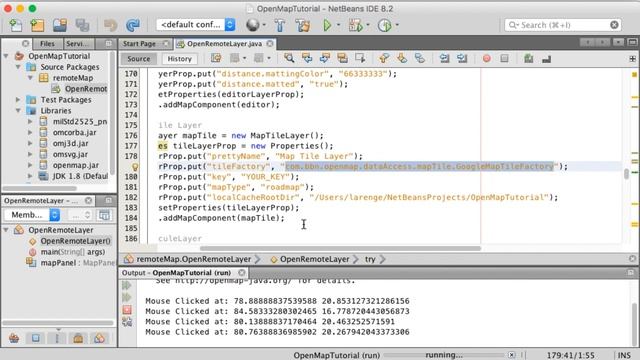Collapse the OpenMapTutorial project node
640x360 pixels.
pyautogui.click(x=6, y=56)
